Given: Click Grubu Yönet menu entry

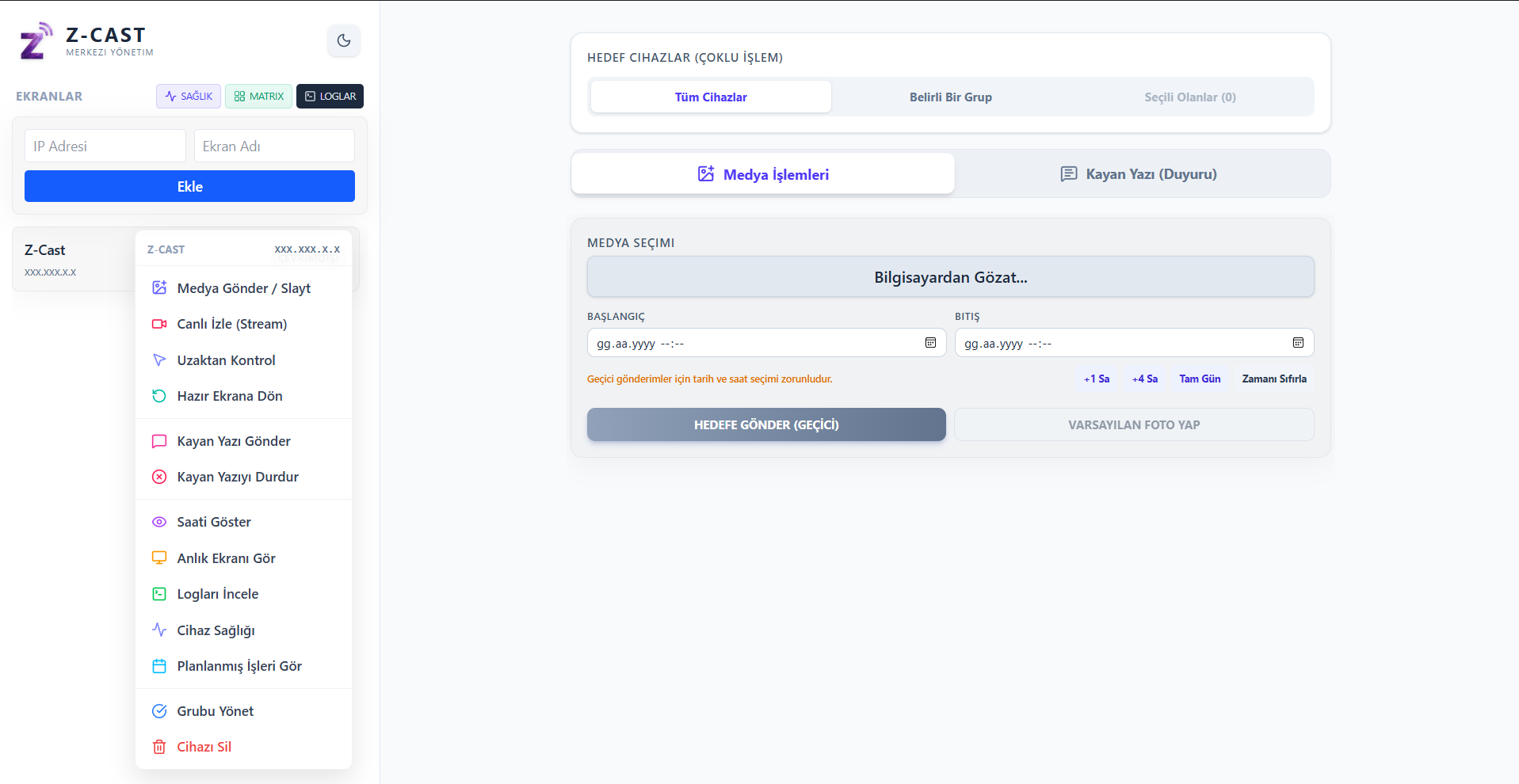Looking at the screenshot, I should coord(243,711).
